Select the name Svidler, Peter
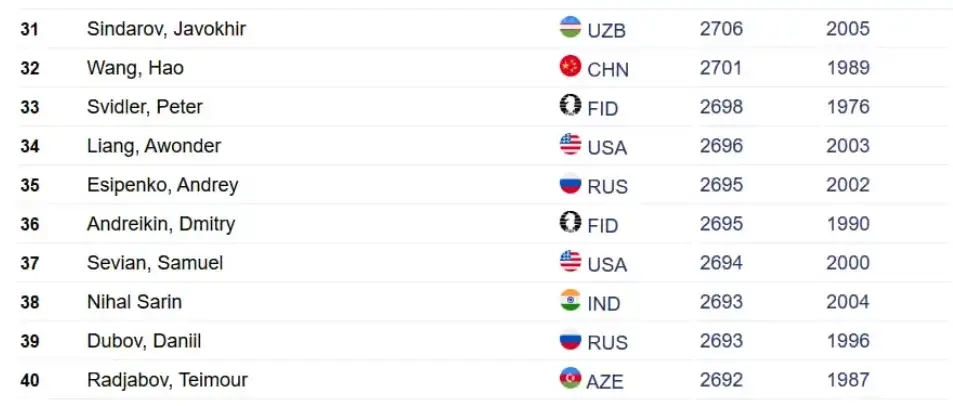Image resolution: width=953 pixels, height=406 pixels. pyautogui.click(x=145, y=107)
